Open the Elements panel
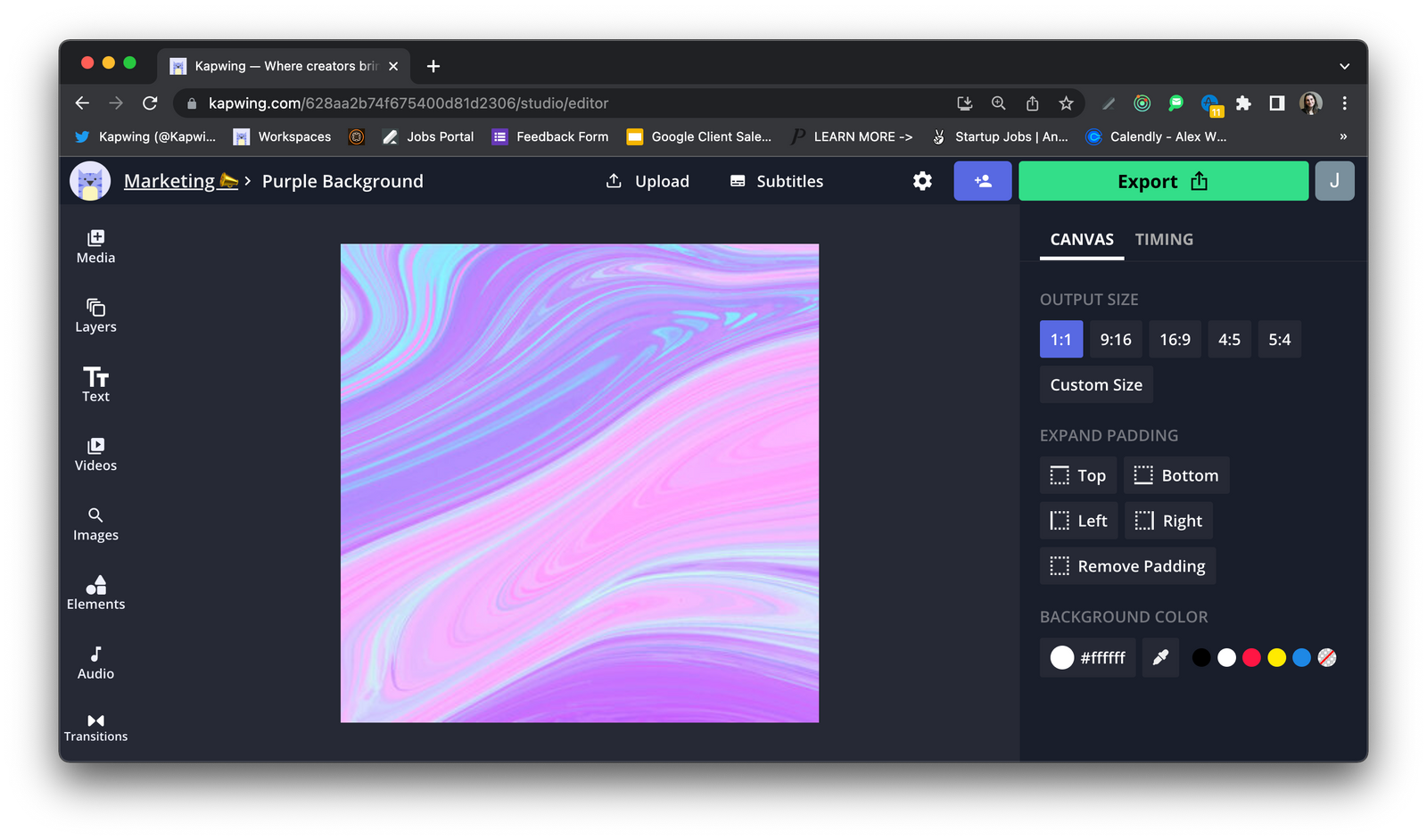This screenshot has height=840, width=1427. click(95, 593)
